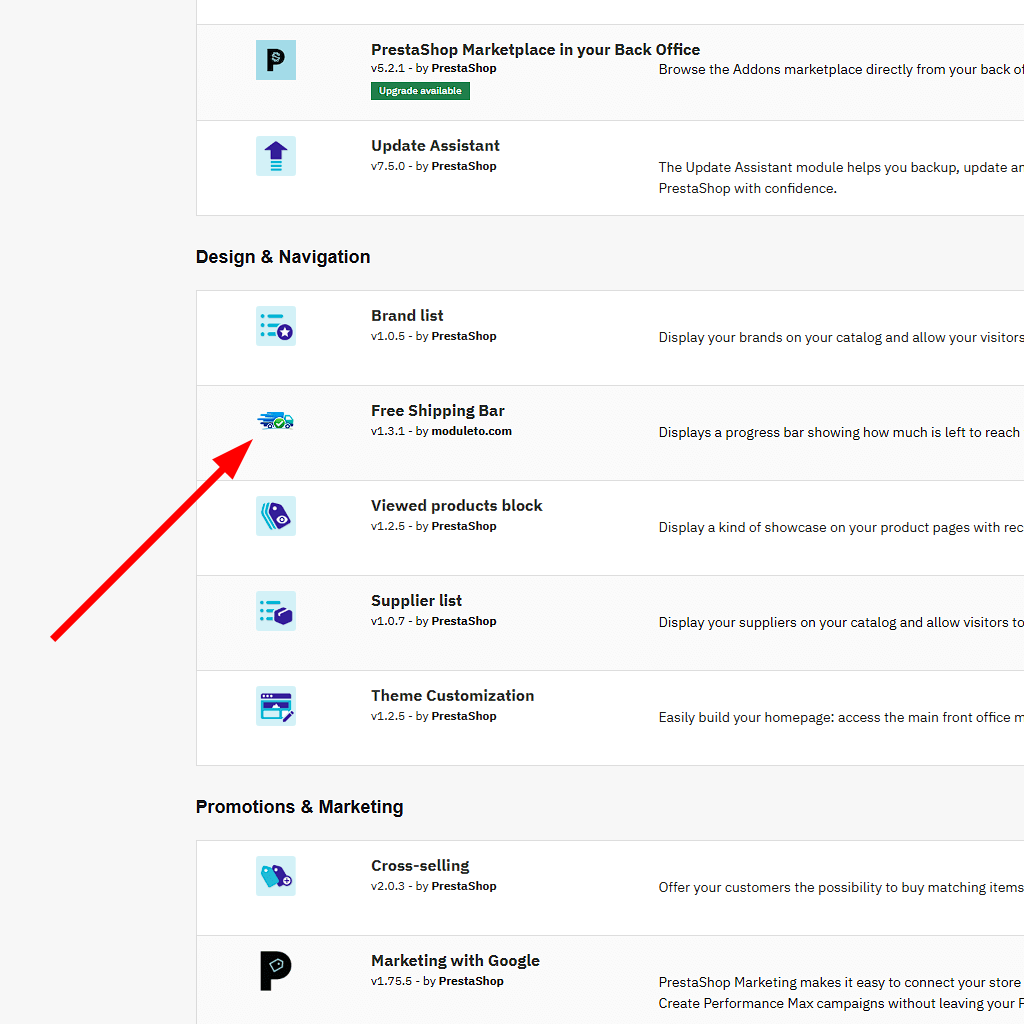
Task: Select the Viewed products block icon
Action: [276, 516]
